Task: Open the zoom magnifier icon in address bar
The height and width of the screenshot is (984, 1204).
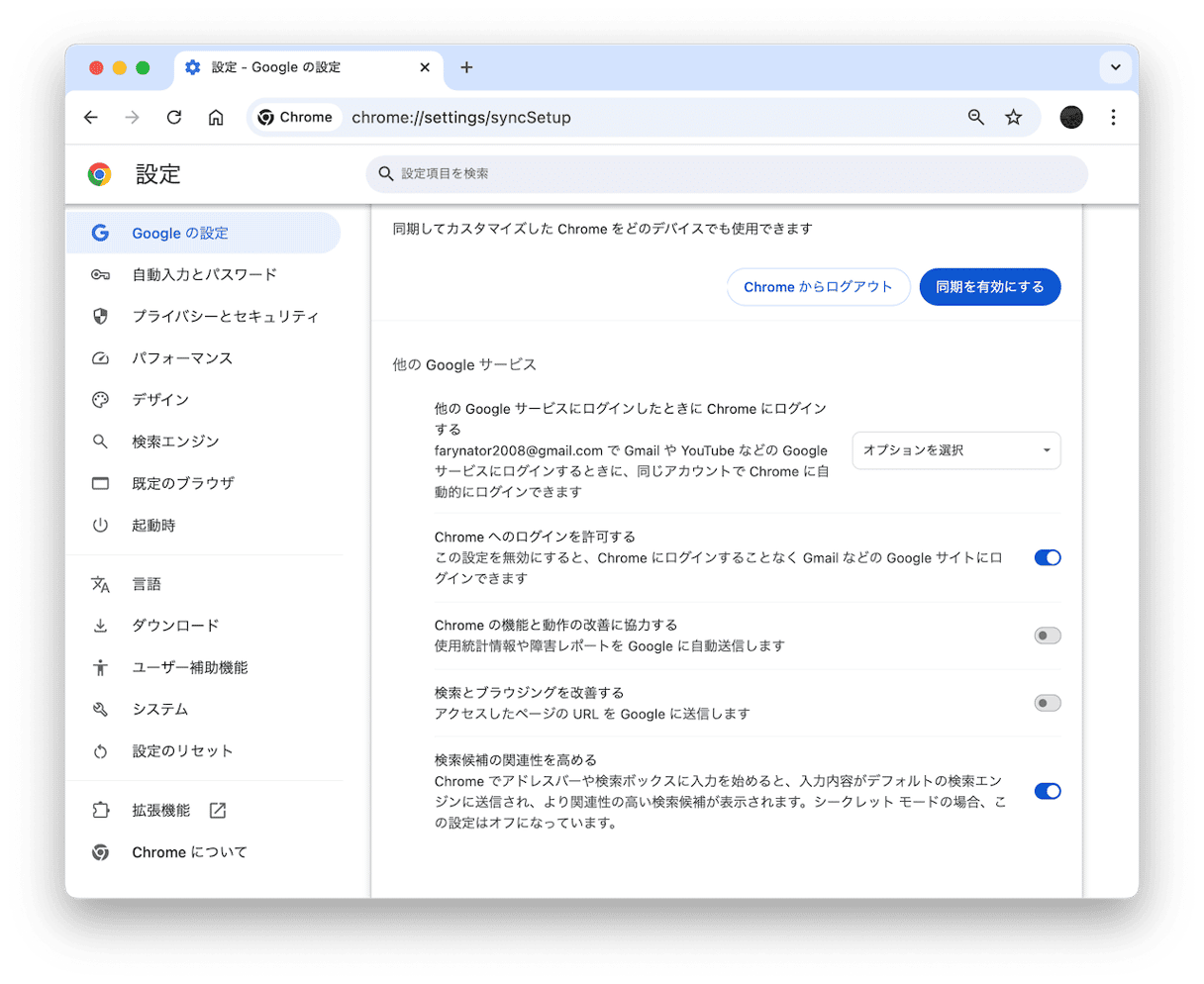Action: pos(976,118)
